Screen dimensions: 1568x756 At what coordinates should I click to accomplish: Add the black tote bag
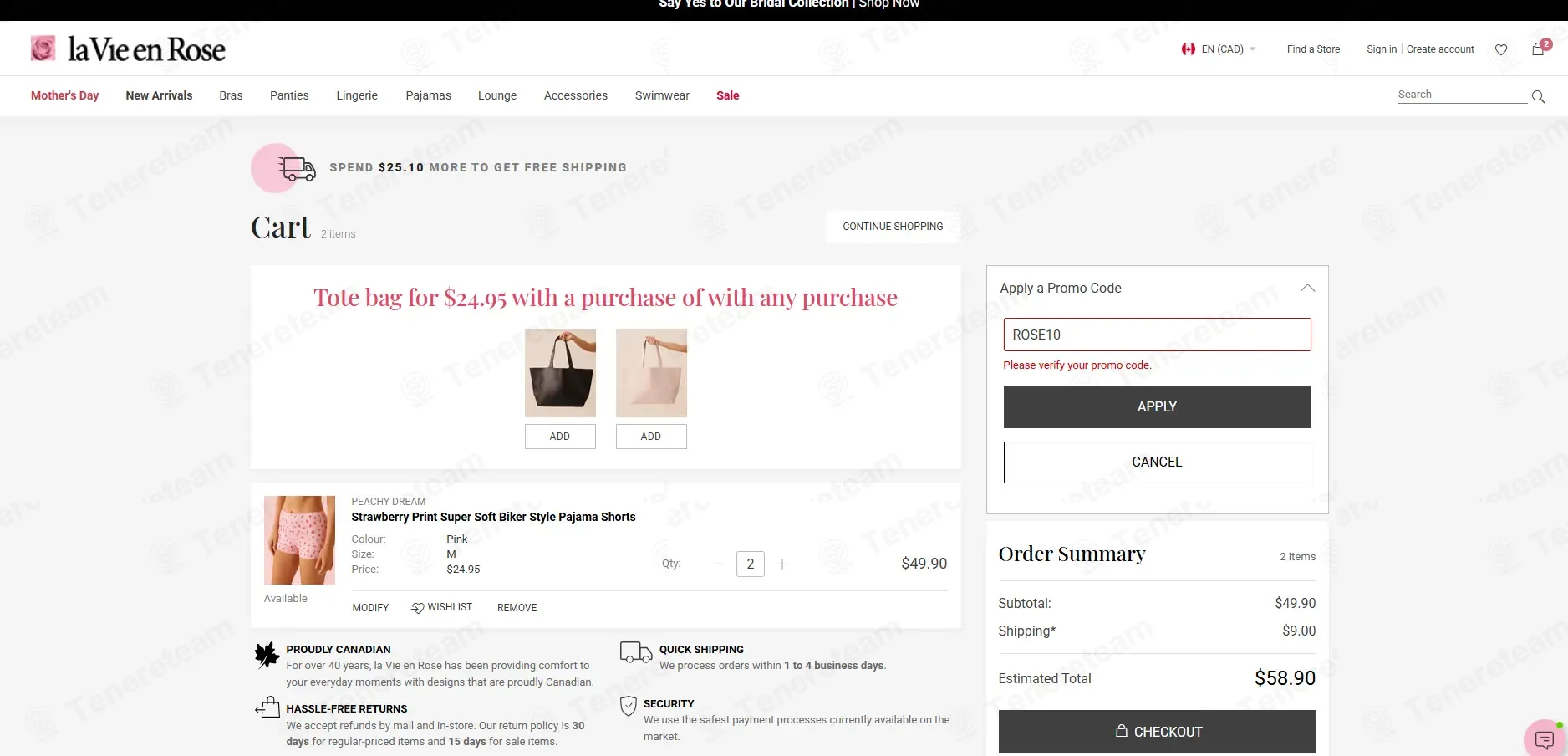pos(560,437)
